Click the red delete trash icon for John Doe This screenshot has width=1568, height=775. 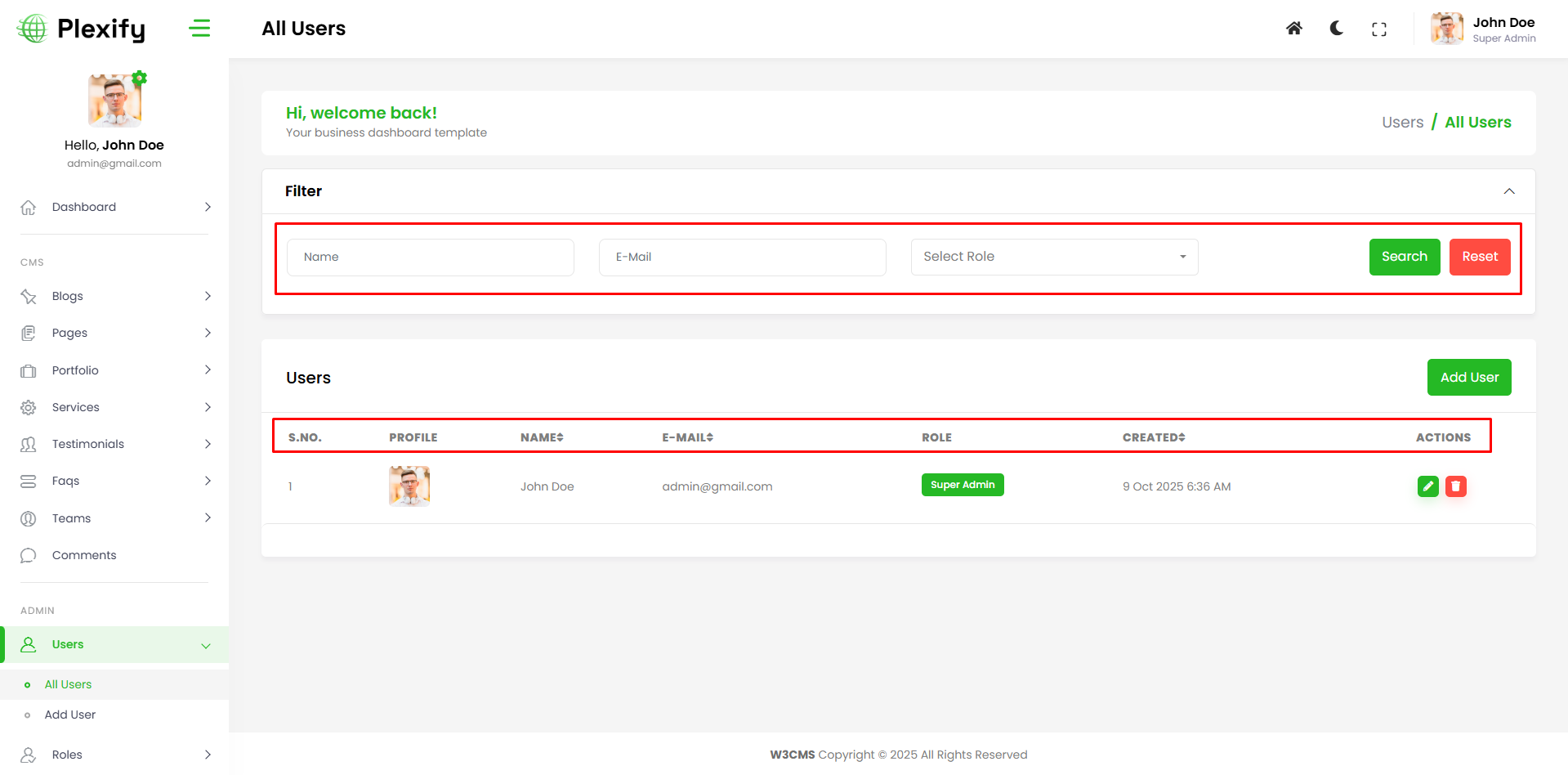point(1455,486)
